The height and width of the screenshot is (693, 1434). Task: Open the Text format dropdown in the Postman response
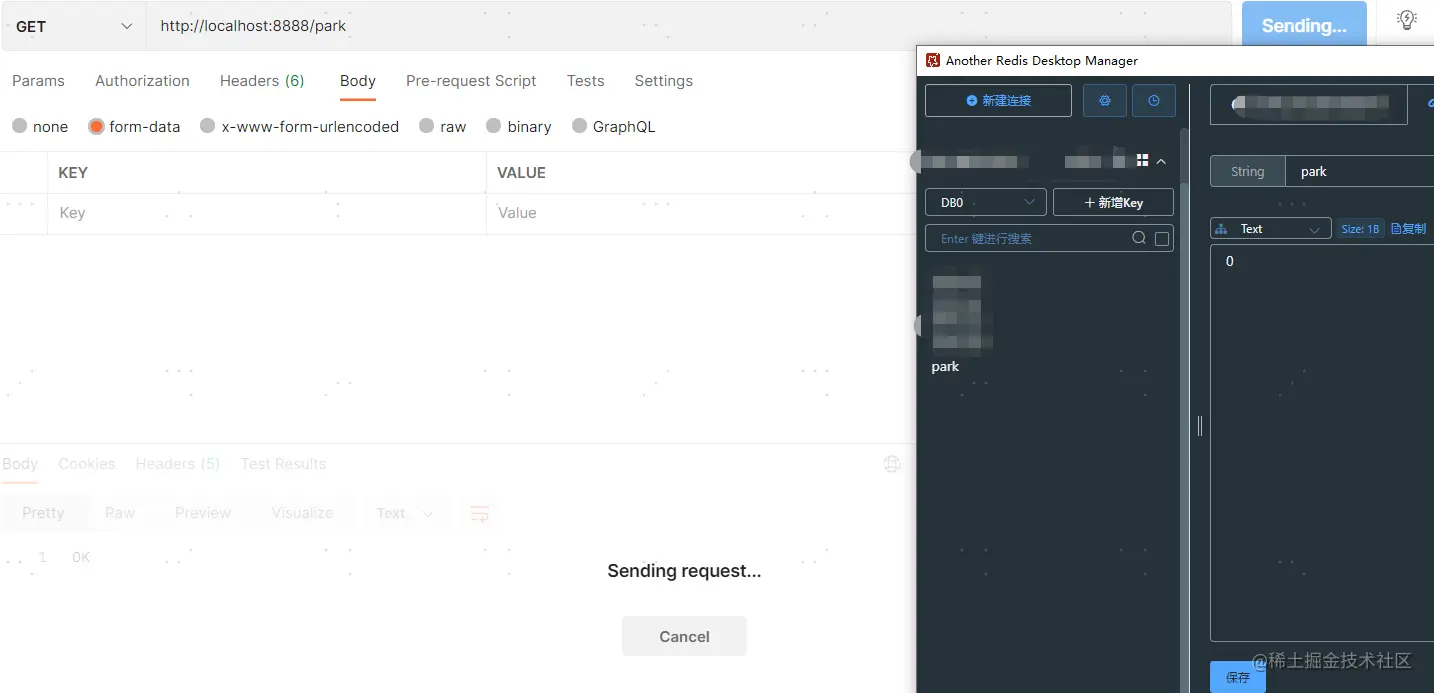(x=404, y=514)
